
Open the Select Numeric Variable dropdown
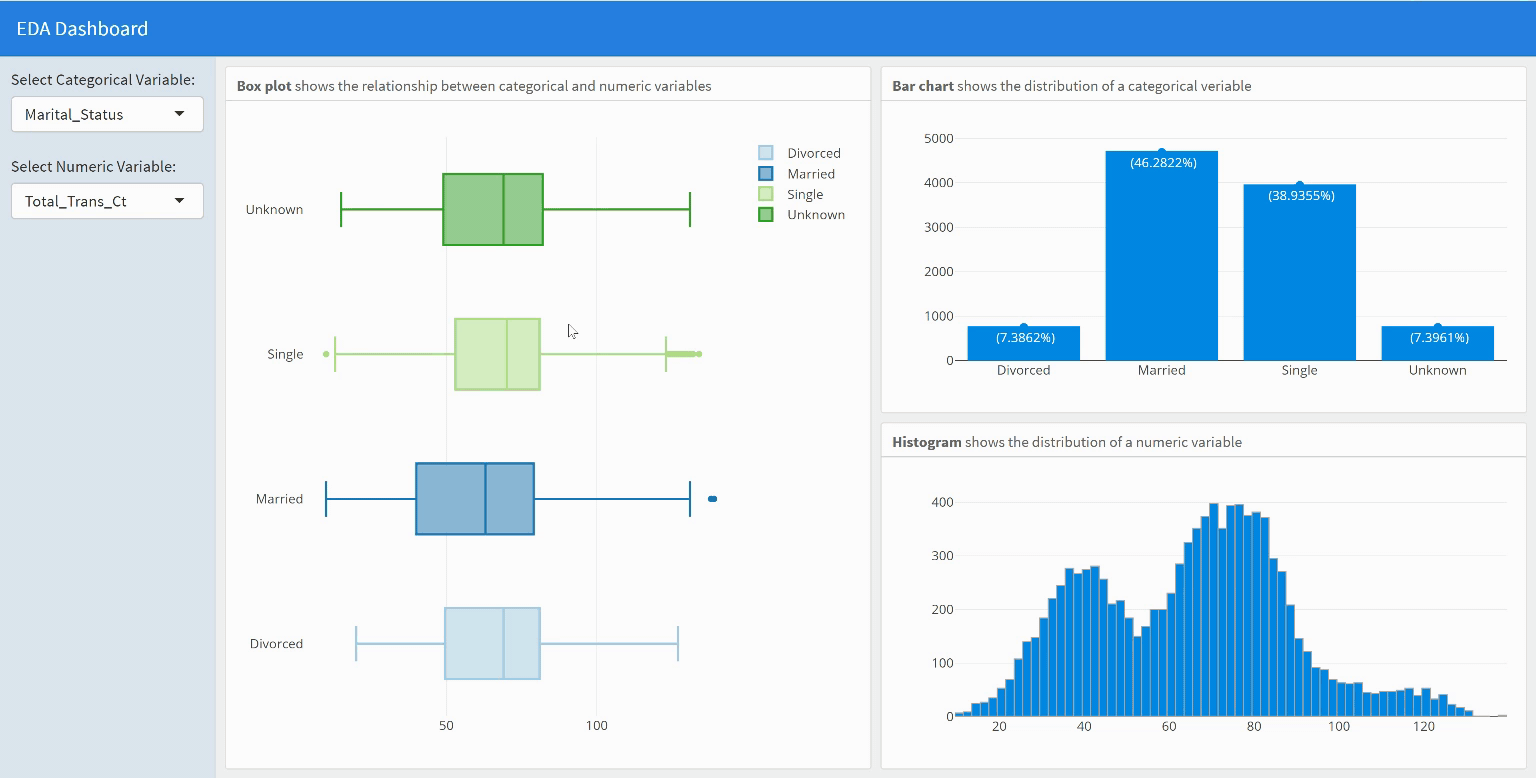tap(107, 201)
